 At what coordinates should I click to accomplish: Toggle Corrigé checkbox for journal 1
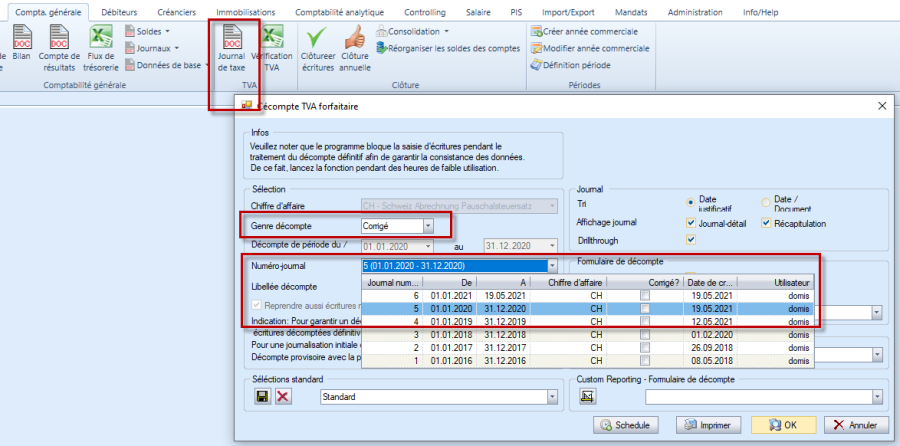[x=645, y=360]
